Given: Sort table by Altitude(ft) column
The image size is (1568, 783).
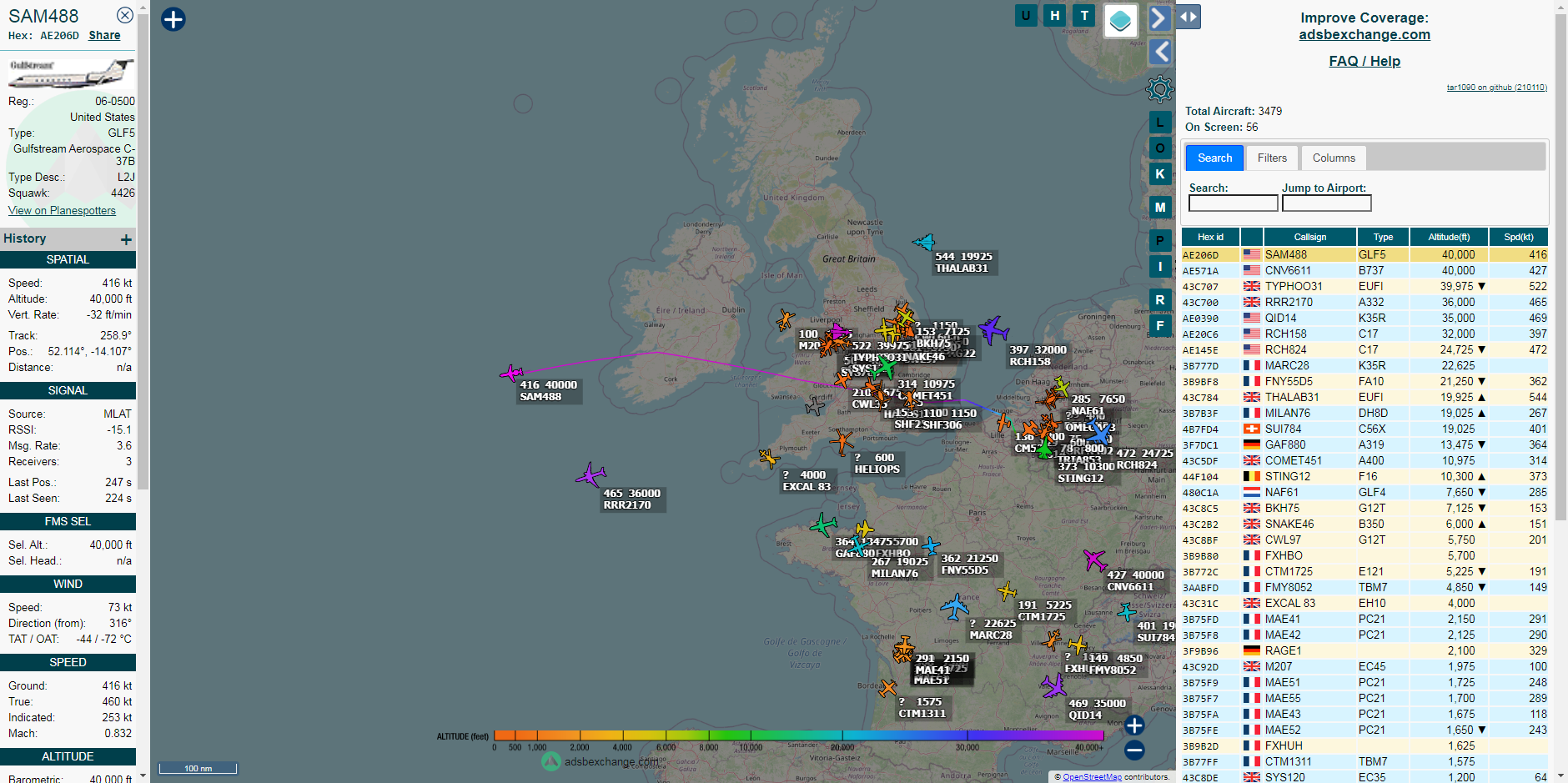Looking at the screenshot, I should [x=1449, y=237].
